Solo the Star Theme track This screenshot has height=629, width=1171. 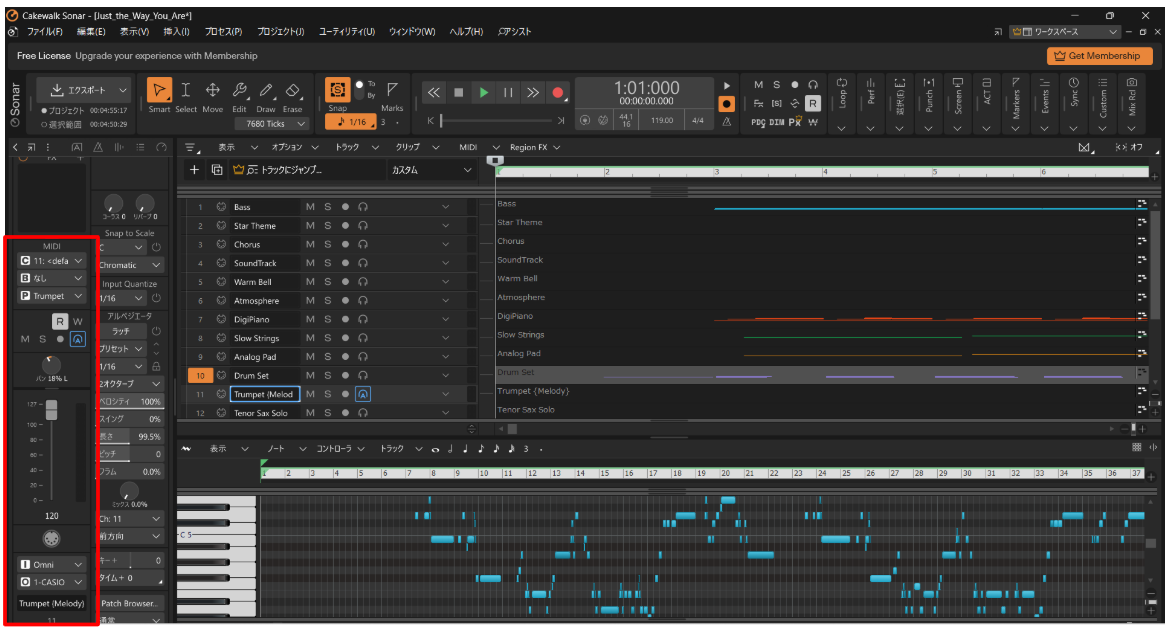pos(327,226)
